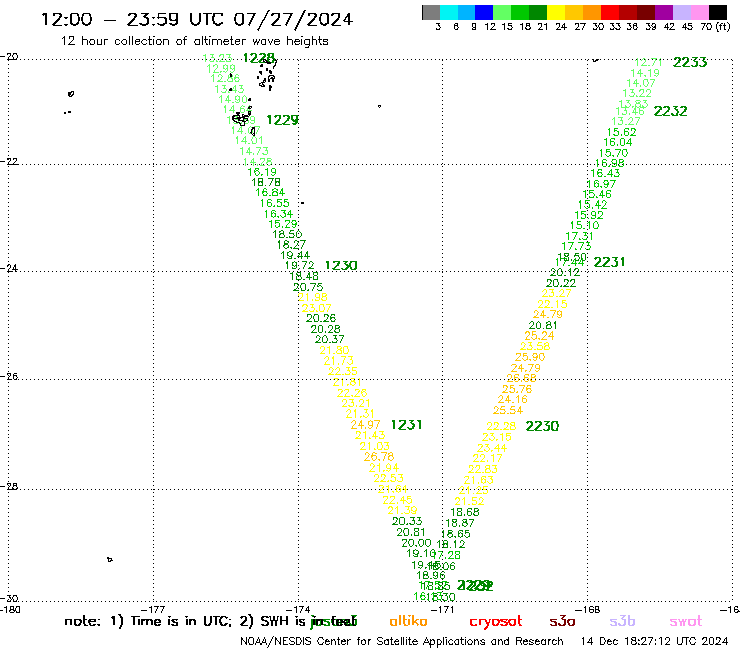
Task: Select the 1231 time marker
Action: [406, 425]
